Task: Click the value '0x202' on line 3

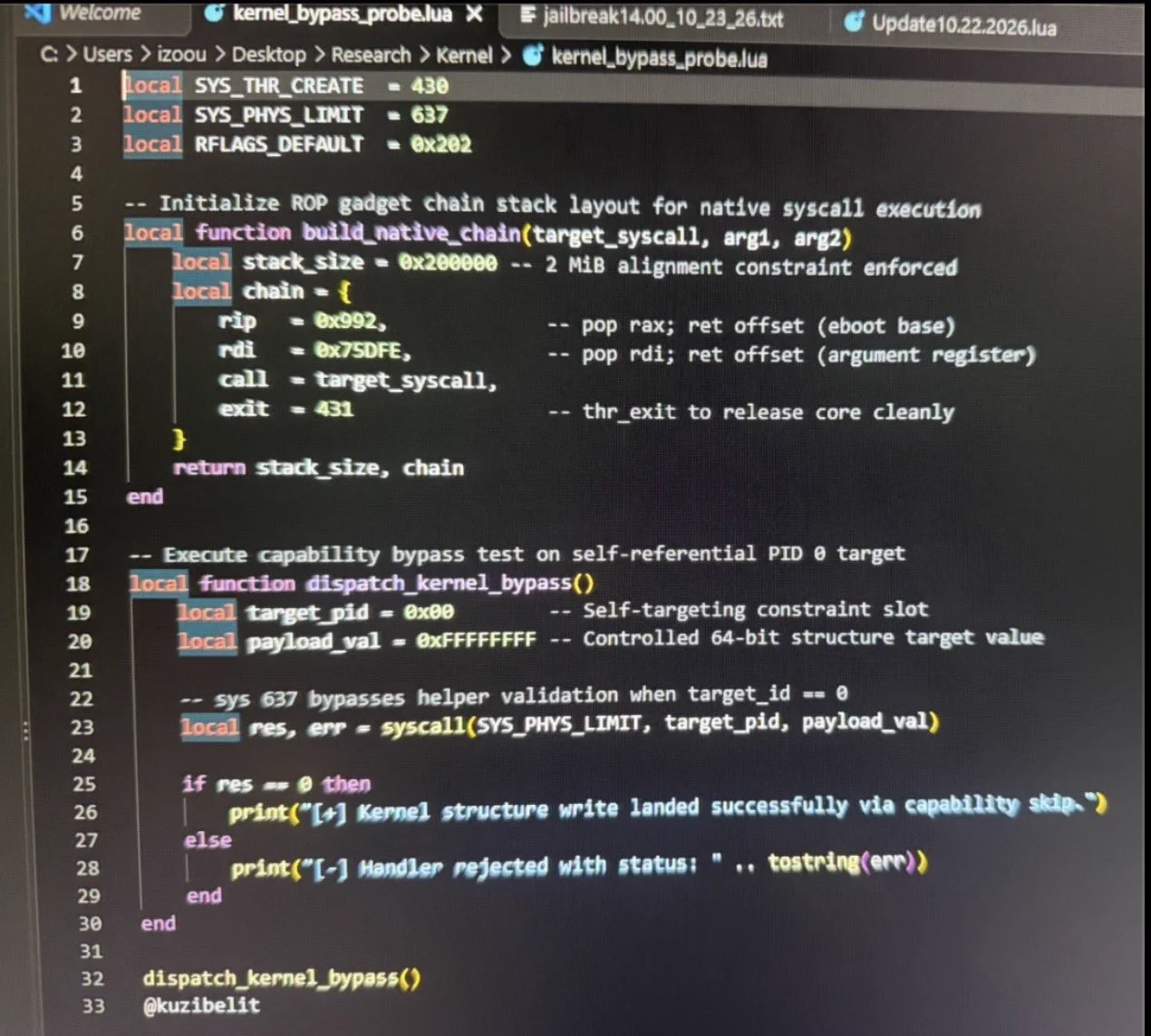Action: (x=441, y=144)
